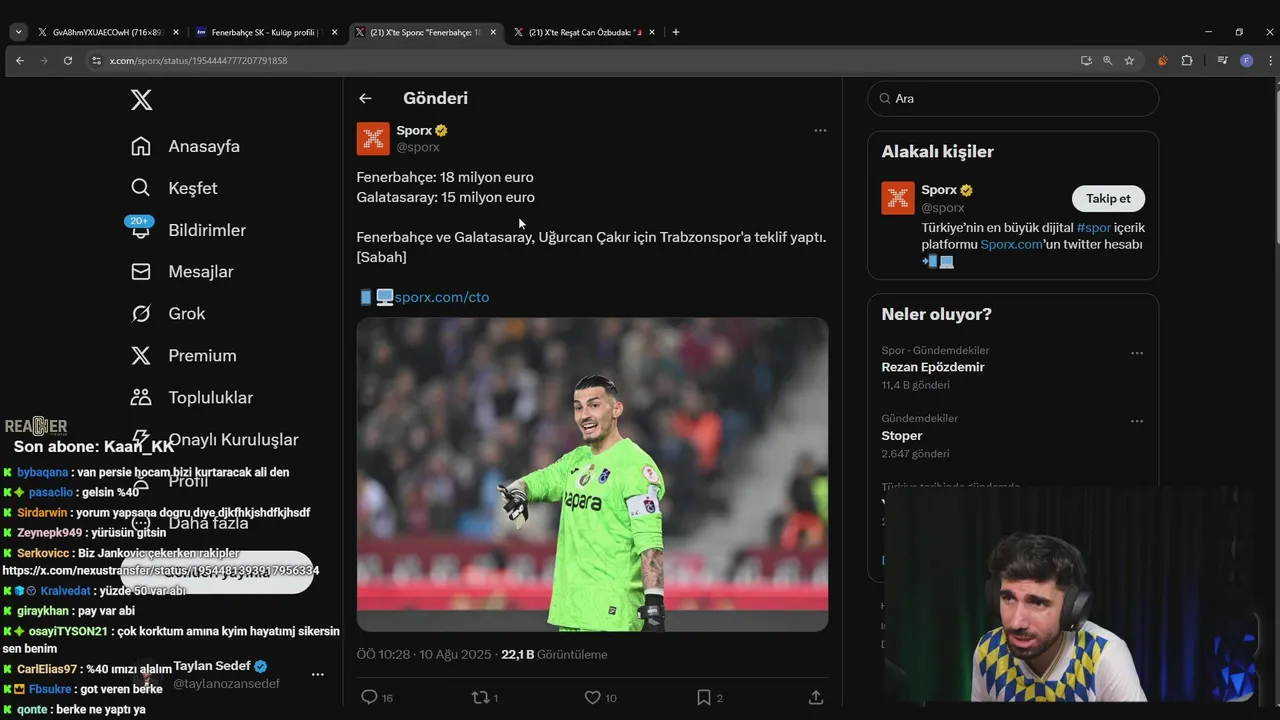Click the Ara search field

[1013, 98]
